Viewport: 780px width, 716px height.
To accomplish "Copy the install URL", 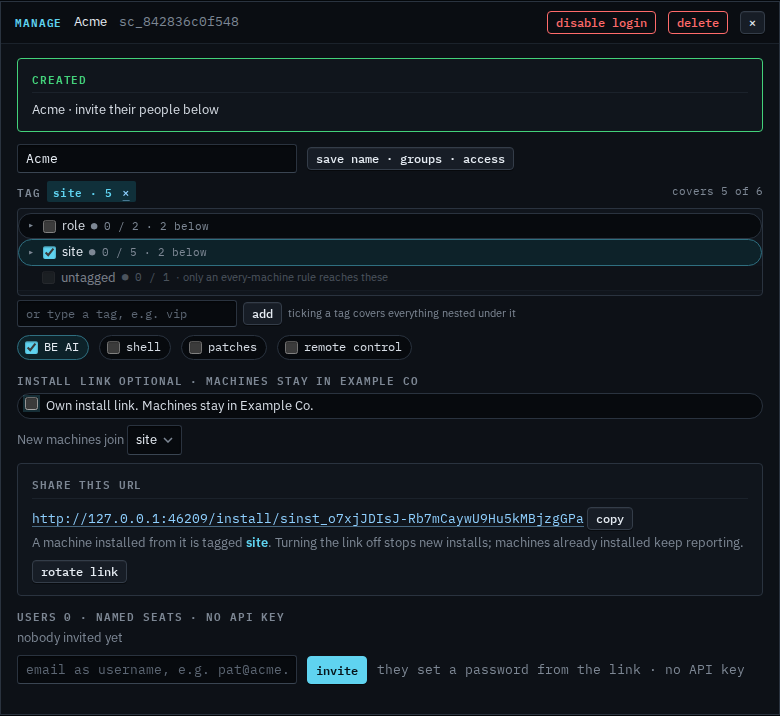I will [x=609, y=519].
